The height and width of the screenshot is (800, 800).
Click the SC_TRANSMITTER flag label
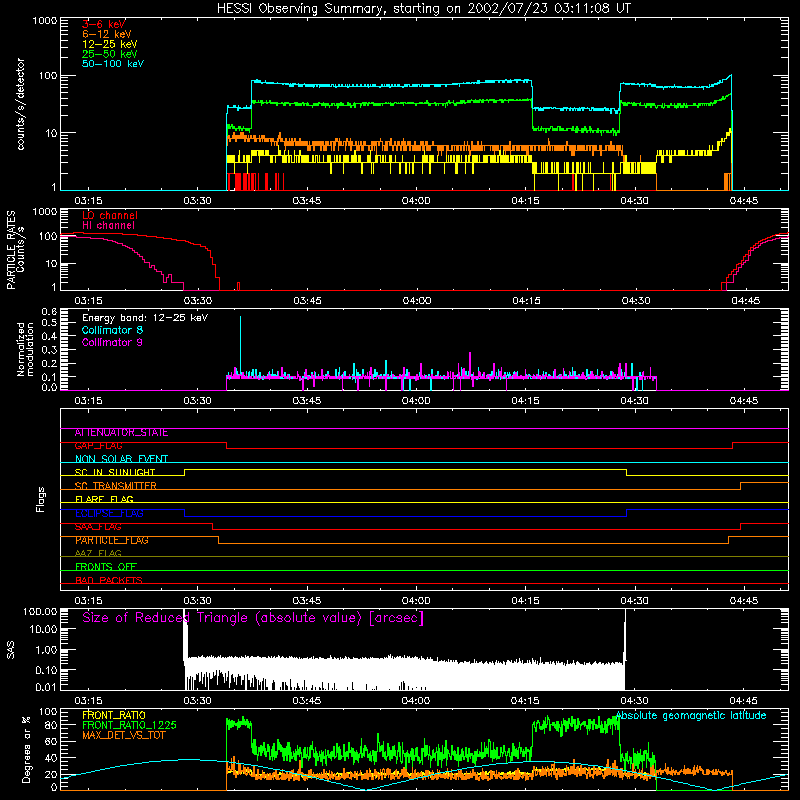click(115, 486)
